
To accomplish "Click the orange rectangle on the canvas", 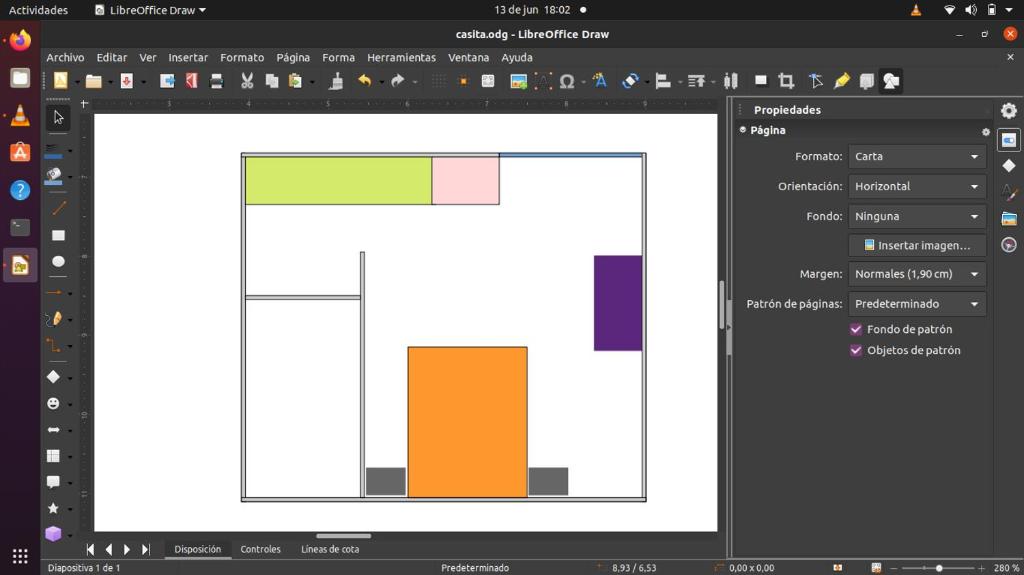I will pos(467,420).
